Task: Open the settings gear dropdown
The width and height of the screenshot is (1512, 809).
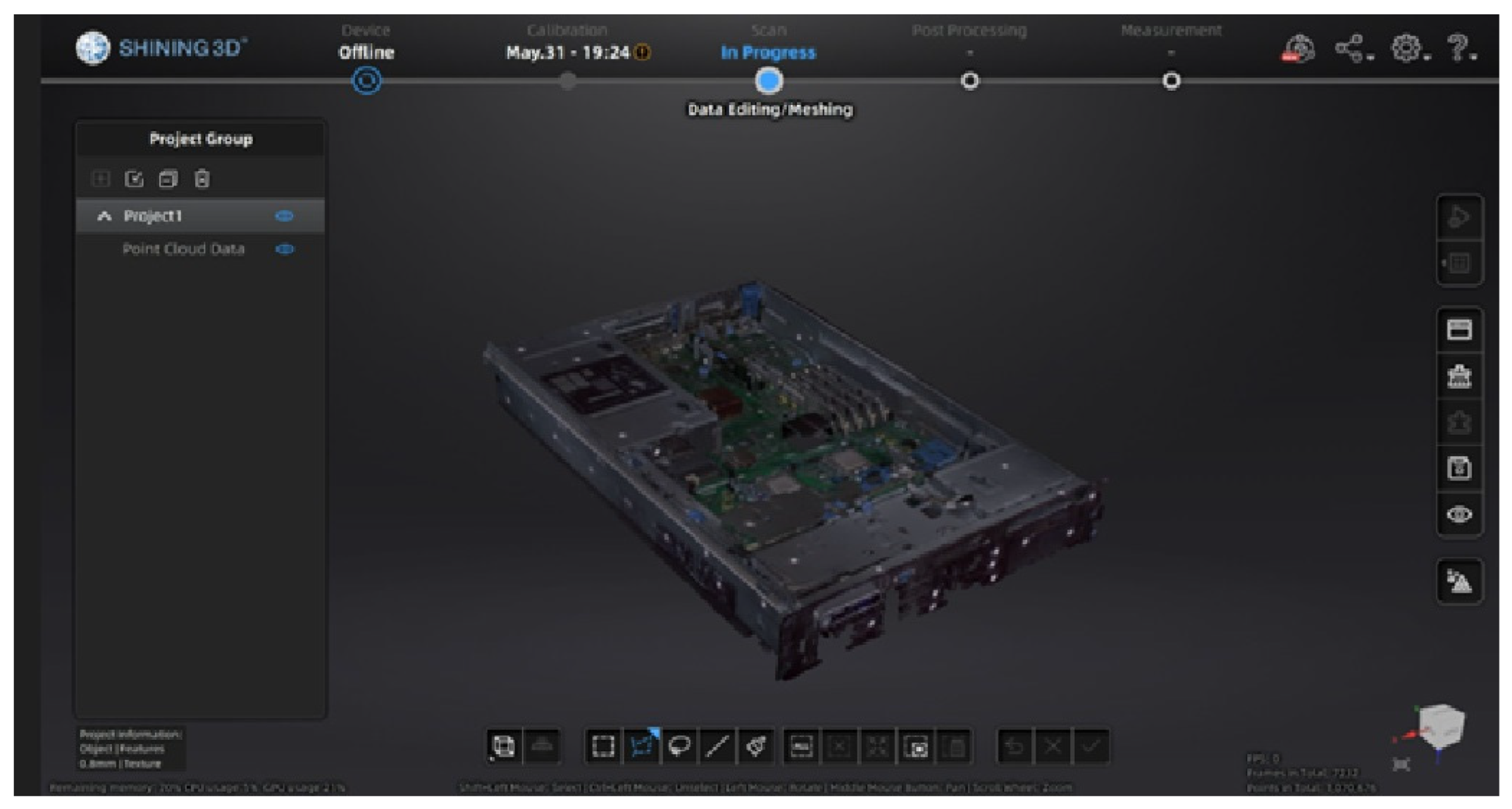Action: pyautogui.click(x=1408, y=48)
